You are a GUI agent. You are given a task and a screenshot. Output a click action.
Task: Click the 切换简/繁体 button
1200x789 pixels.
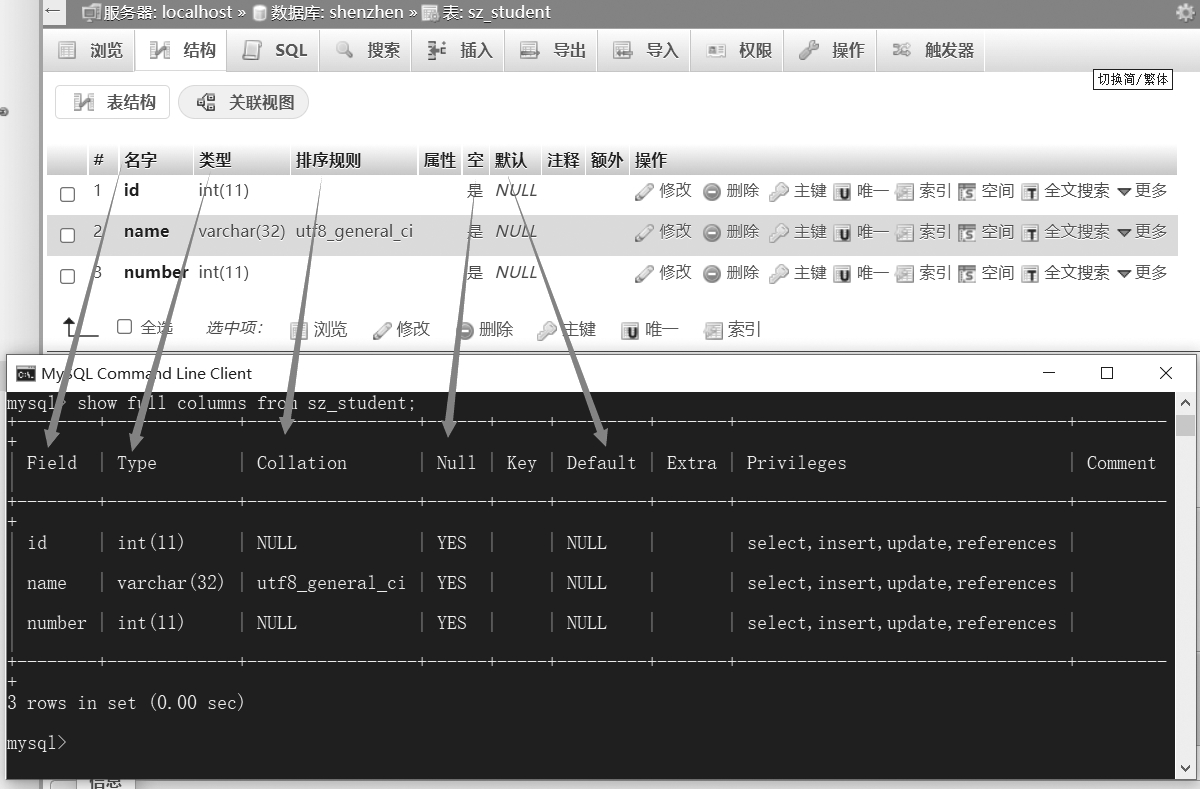(1132, 79)
